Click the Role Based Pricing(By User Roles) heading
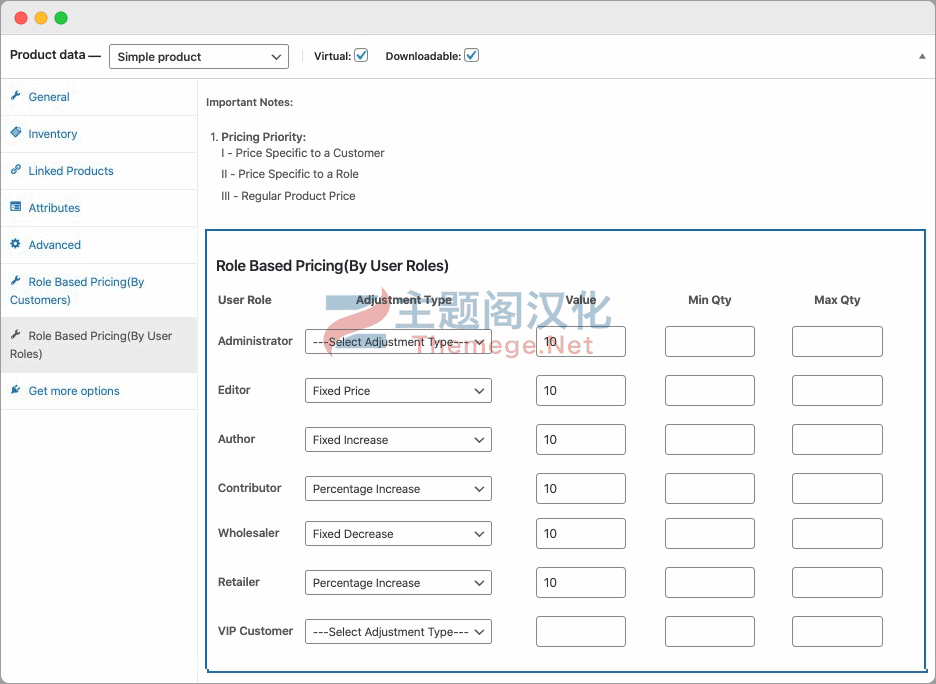Image resolution: width=936 pixels, height=684 pixels. tap(332, 266)
